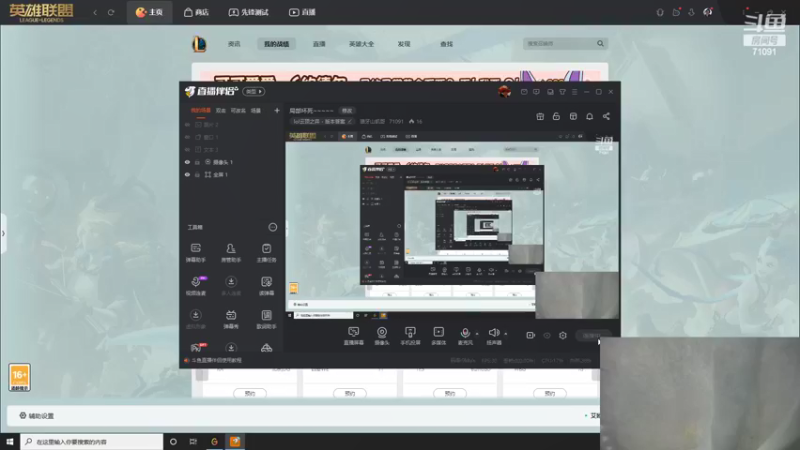Viewport: 800px width, 450px height.
Task: Open the 先锋测试 tab in the LoL client
Action: click(248, 12)
